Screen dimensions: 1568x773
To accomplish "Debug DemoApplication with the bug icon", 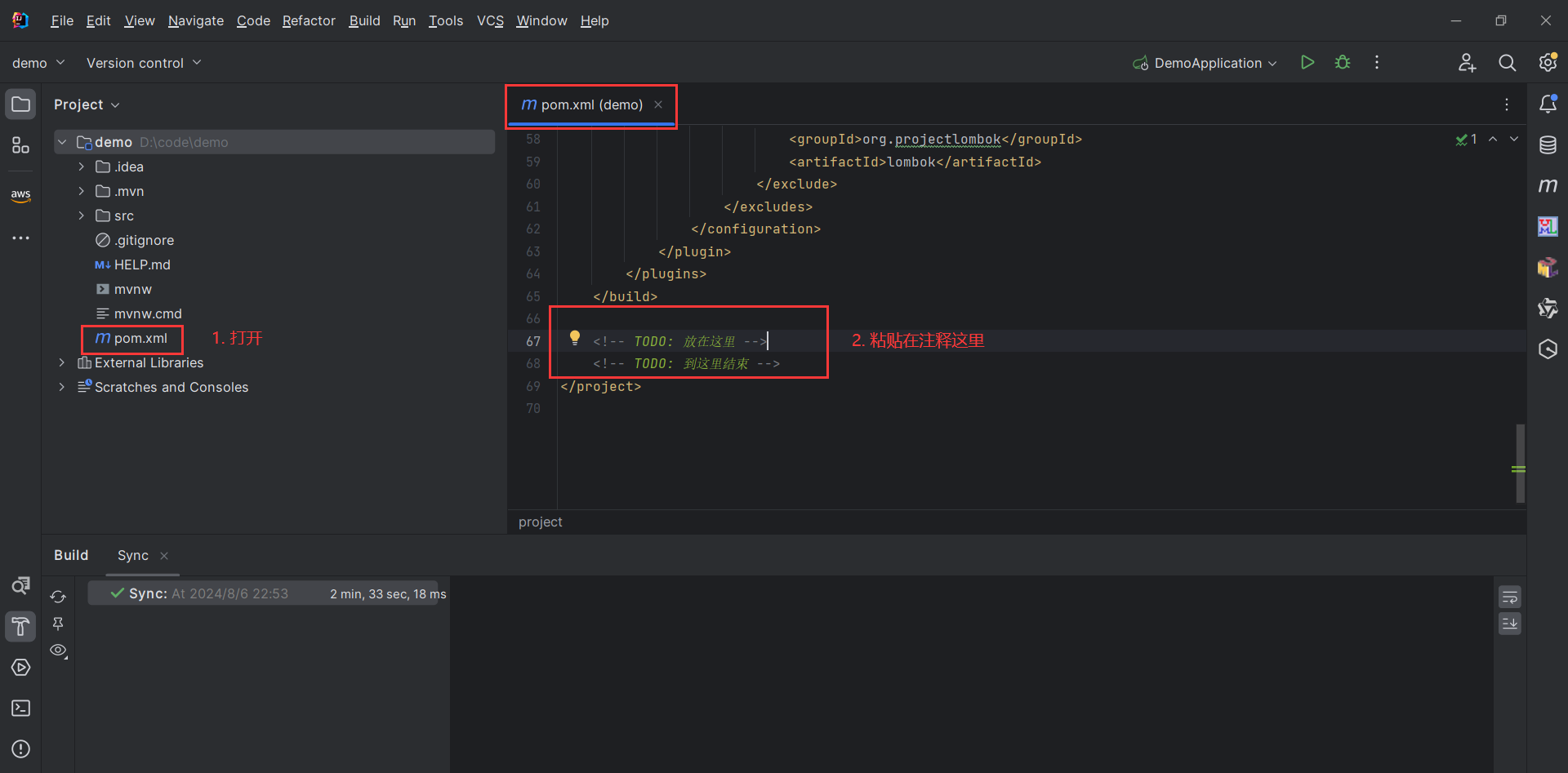I will [1343, 62].
